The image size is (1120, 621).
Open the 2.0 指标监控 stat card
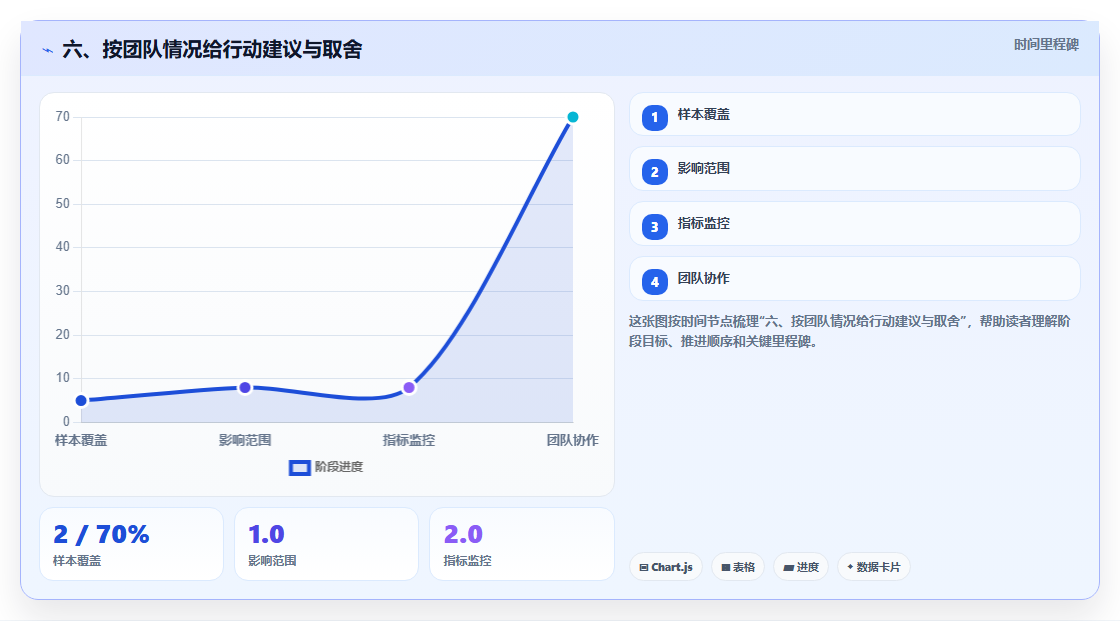pyautogui.click(x=521, y=544)
